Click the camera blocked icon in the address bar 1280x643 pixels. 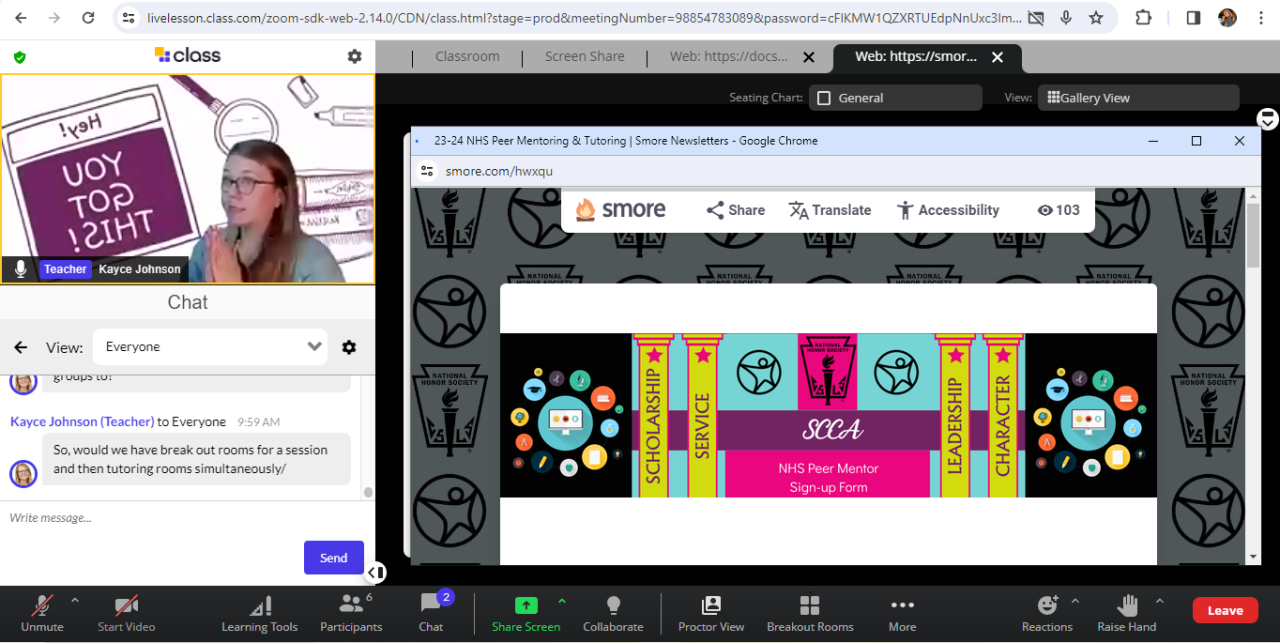coord(1036,18)
